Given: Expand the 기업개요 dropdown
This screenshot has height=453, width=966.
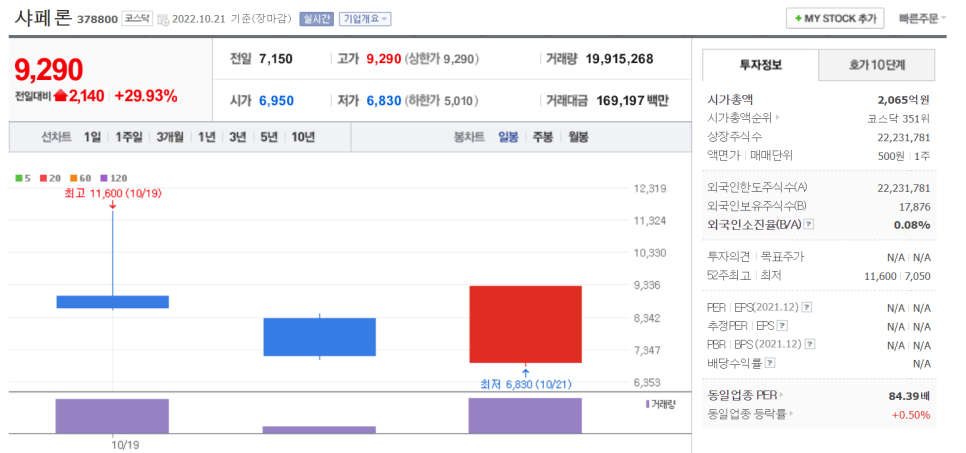Looking at the screenshot, I should (x=365, y=19).
